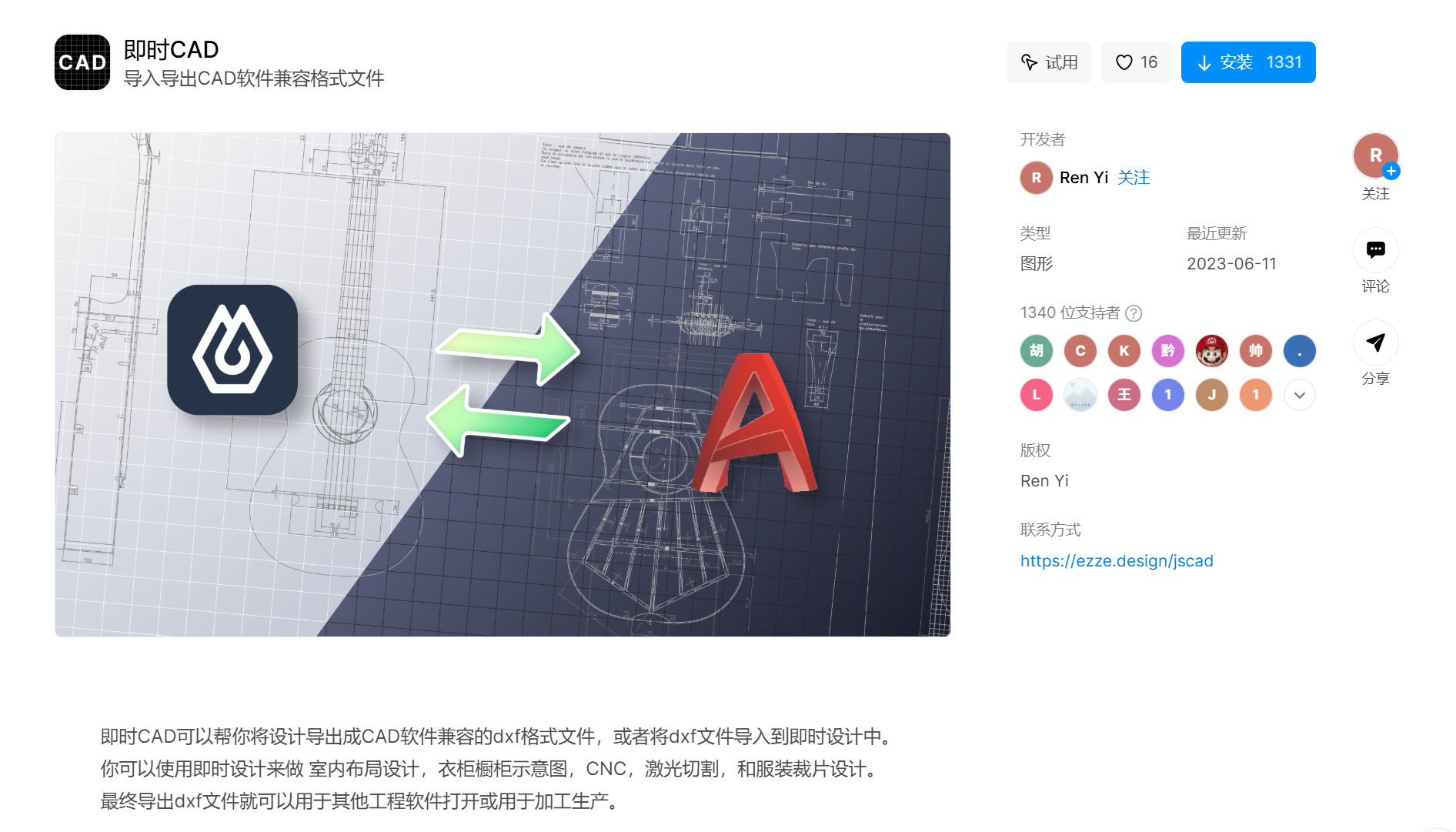The width and height of the screenshot is (1456, 832).
Task: Click the plugin preview image
Action: tap(502, 383)
